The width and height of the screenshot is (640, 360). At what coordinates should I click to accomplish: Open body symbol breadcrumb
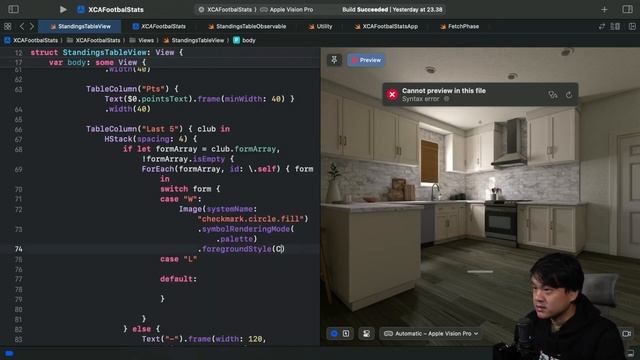tap(244, 40)
